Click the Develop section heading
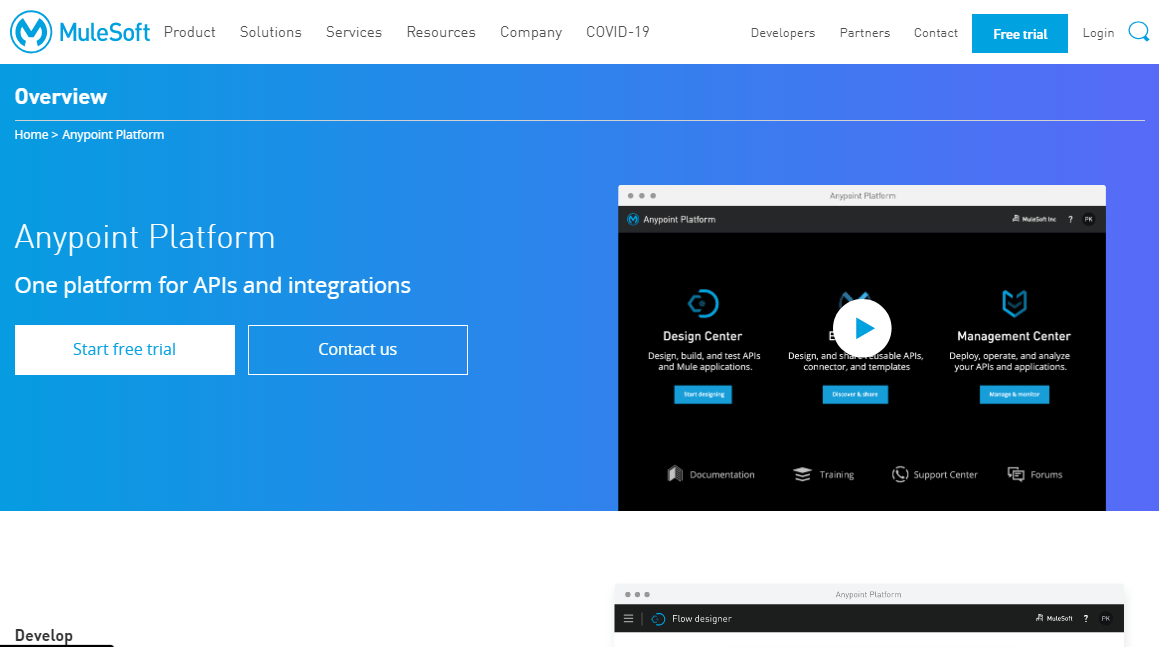The height and width of the screenshot is (647, 1159). (x=44, y=635)
